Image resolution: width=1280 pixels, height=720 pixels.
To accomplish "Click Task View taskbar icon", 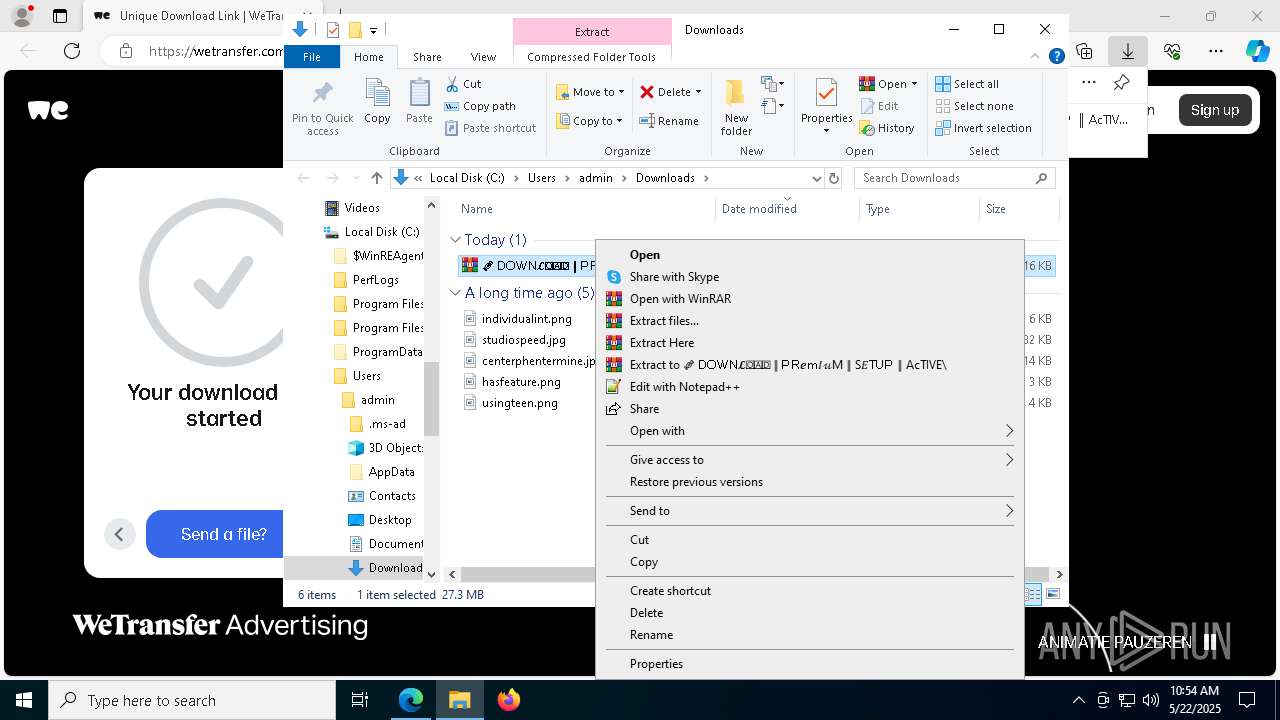I will click(x=360, y=700).
